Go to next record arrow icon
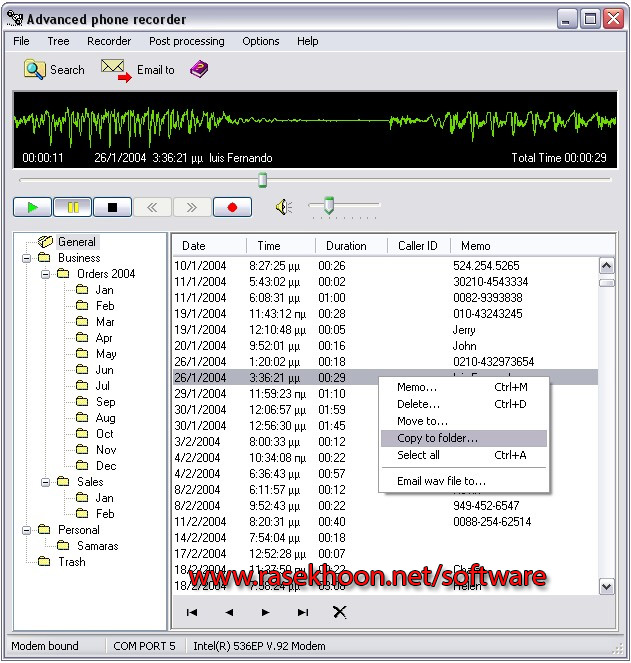Viewport: 631px width, 663px height. tap(266, 612)
